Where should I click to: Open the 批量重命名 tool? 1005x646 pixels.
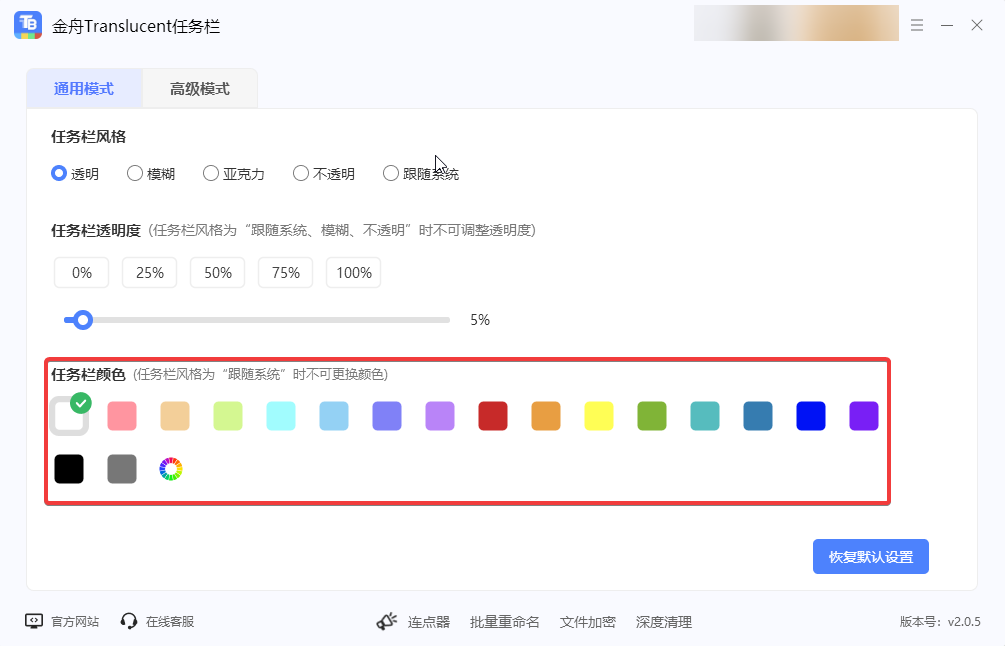click(x=505, y=621)
